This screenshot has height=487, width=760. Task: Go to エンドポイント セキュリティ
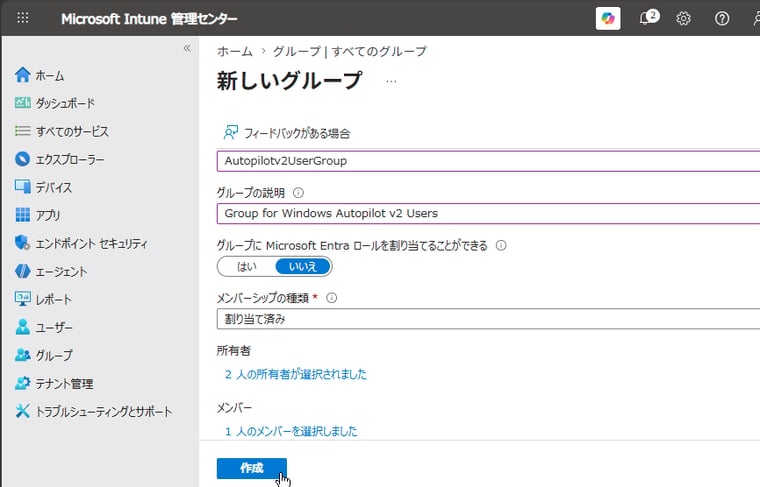point(91,244)
